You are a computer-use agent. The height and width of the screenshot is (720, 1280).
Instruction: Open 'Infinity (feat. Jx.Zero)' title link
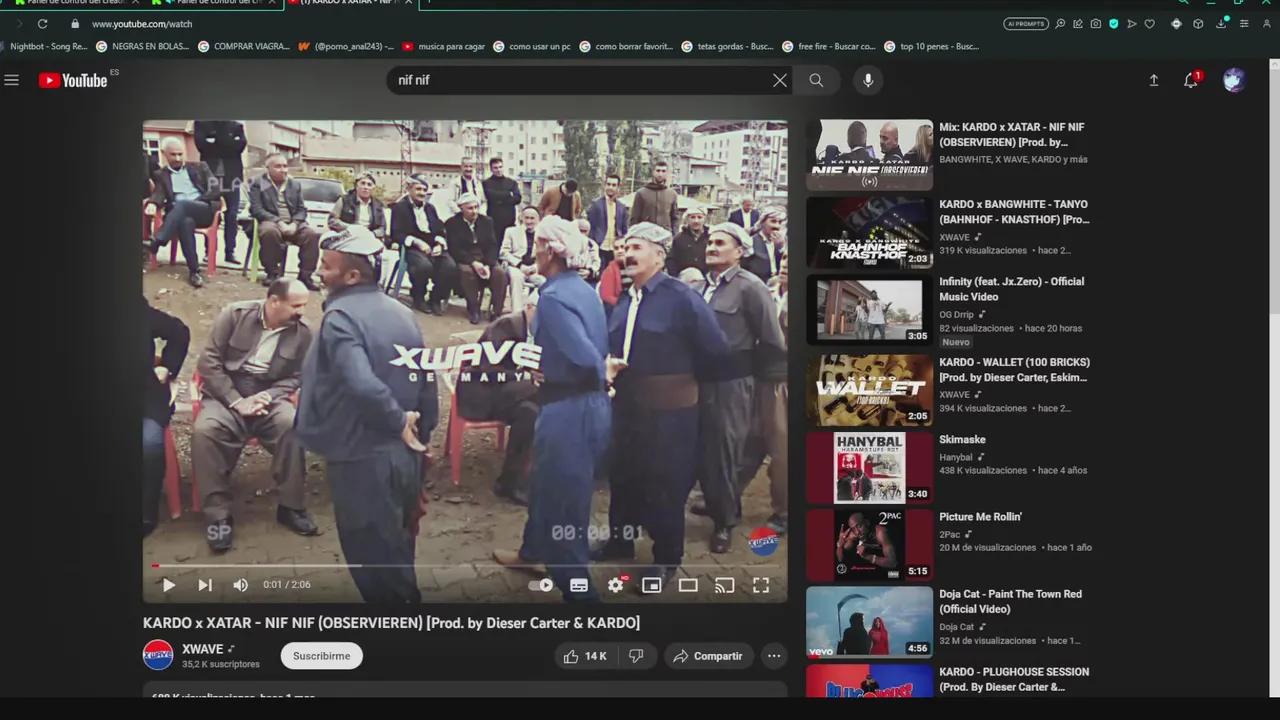point(1011,289)
